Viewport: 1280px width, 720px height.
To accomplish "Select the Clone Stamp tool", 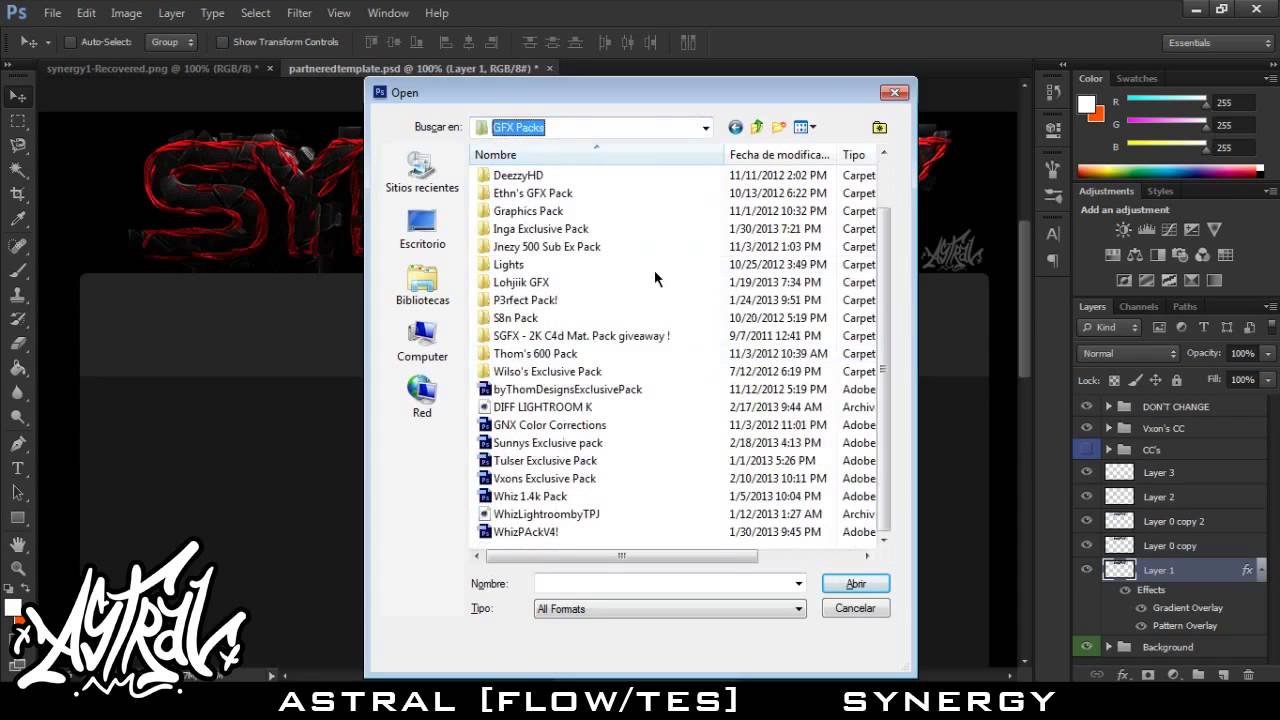I will [x=18, y=296].
